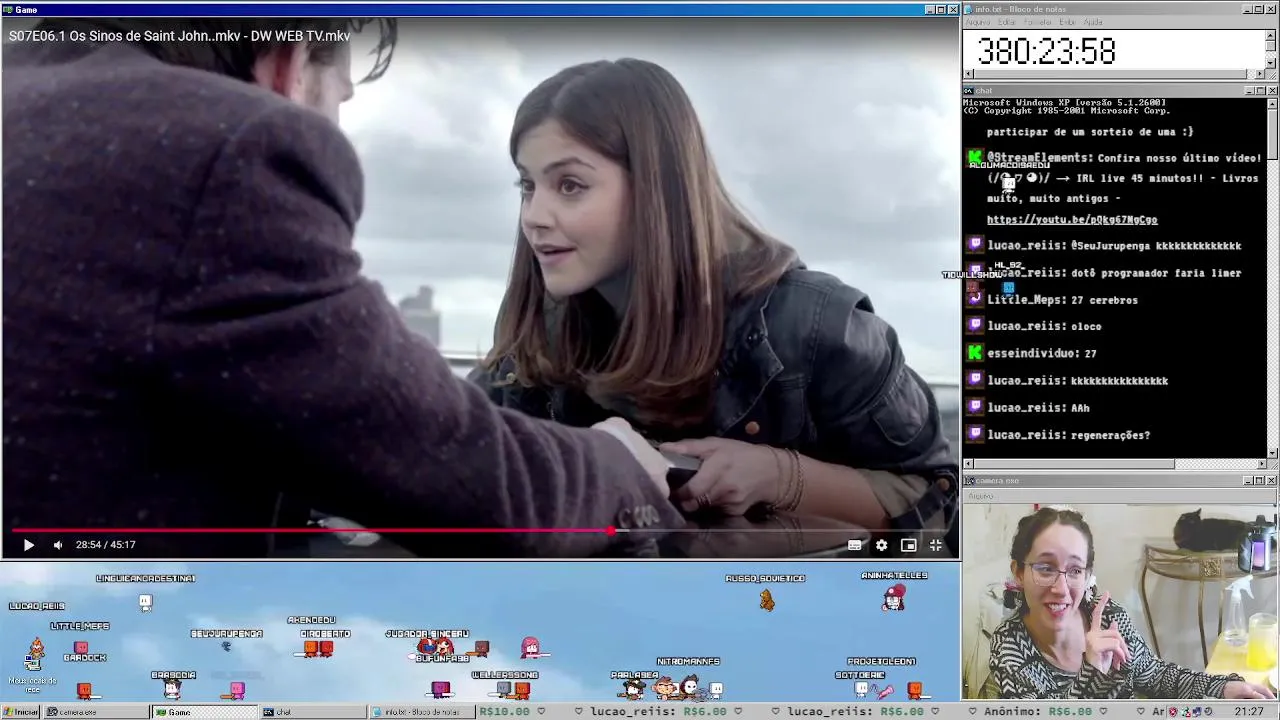
Task: Click the Game window title bar icon
Action: click(x=7, y=9)
